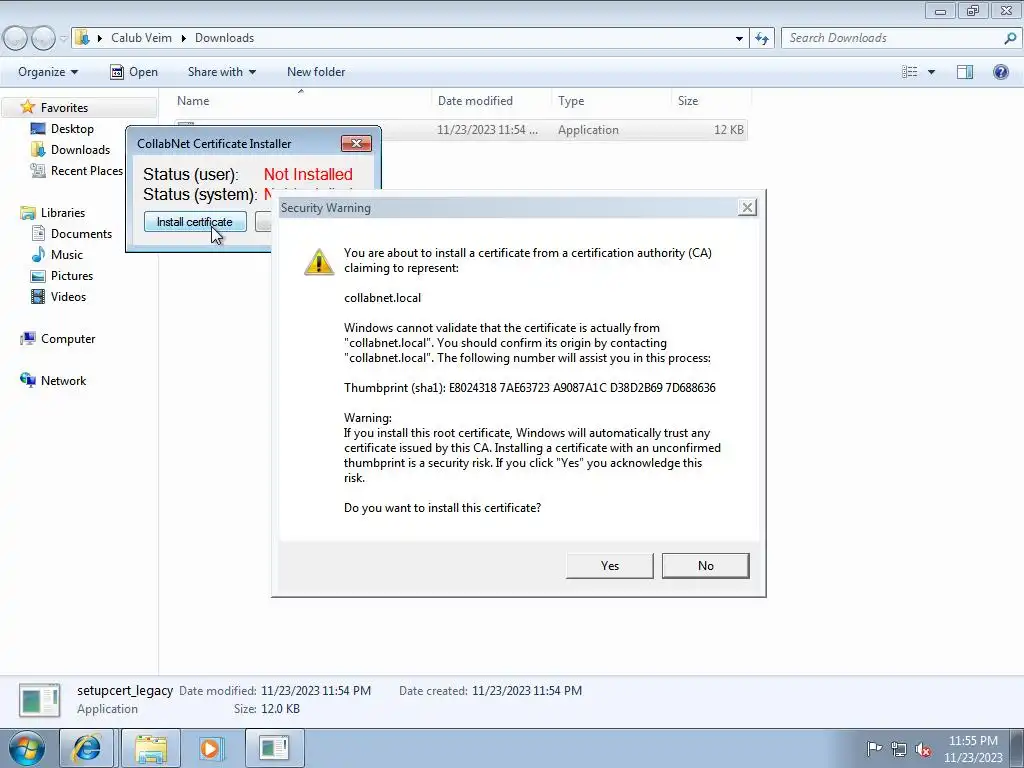Viewport: 1024px width, 768px height.
Task: Expand address bar history dropdown
Action: pyautogui.click(x=739, y=39)
